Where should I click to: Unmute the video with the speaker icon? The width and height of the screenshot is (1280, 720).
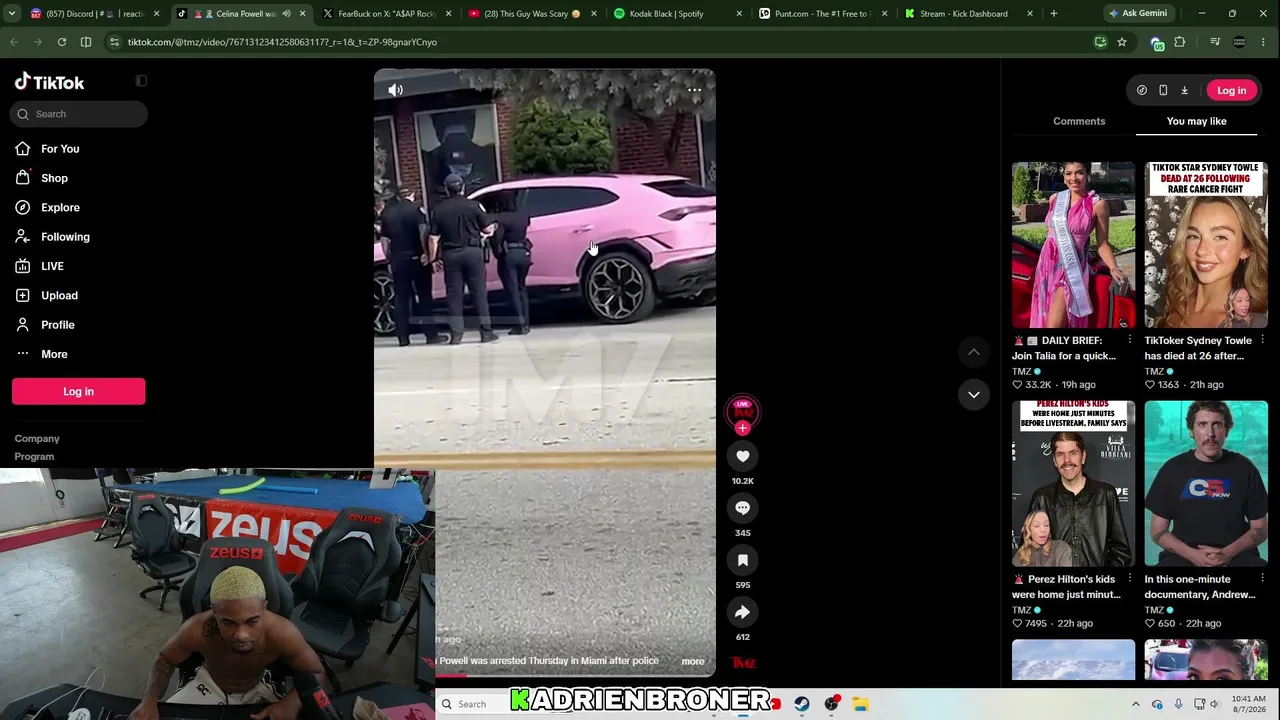(396, 90)
